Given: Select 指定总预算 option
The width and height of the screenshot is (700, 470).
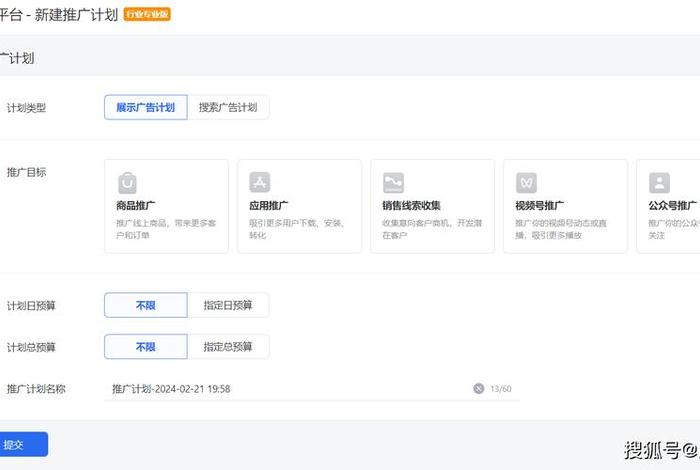Looking at the screenshot, I should click(228, 347).
